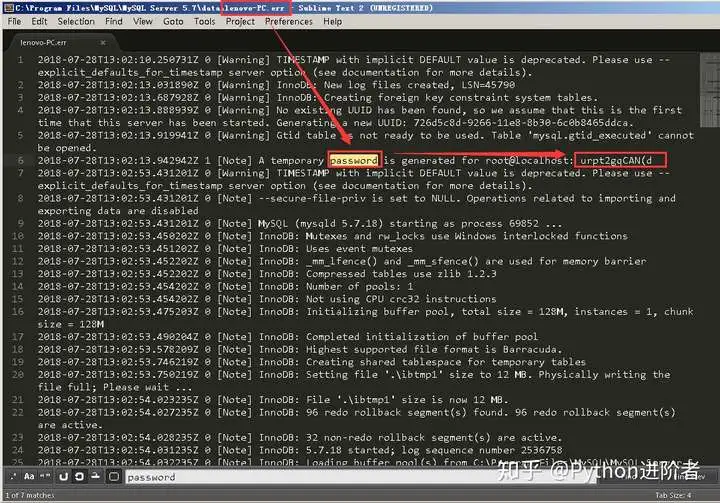Toggle whole word match option
The width and height of the screenshot is (720, 503).
(45, 476)
